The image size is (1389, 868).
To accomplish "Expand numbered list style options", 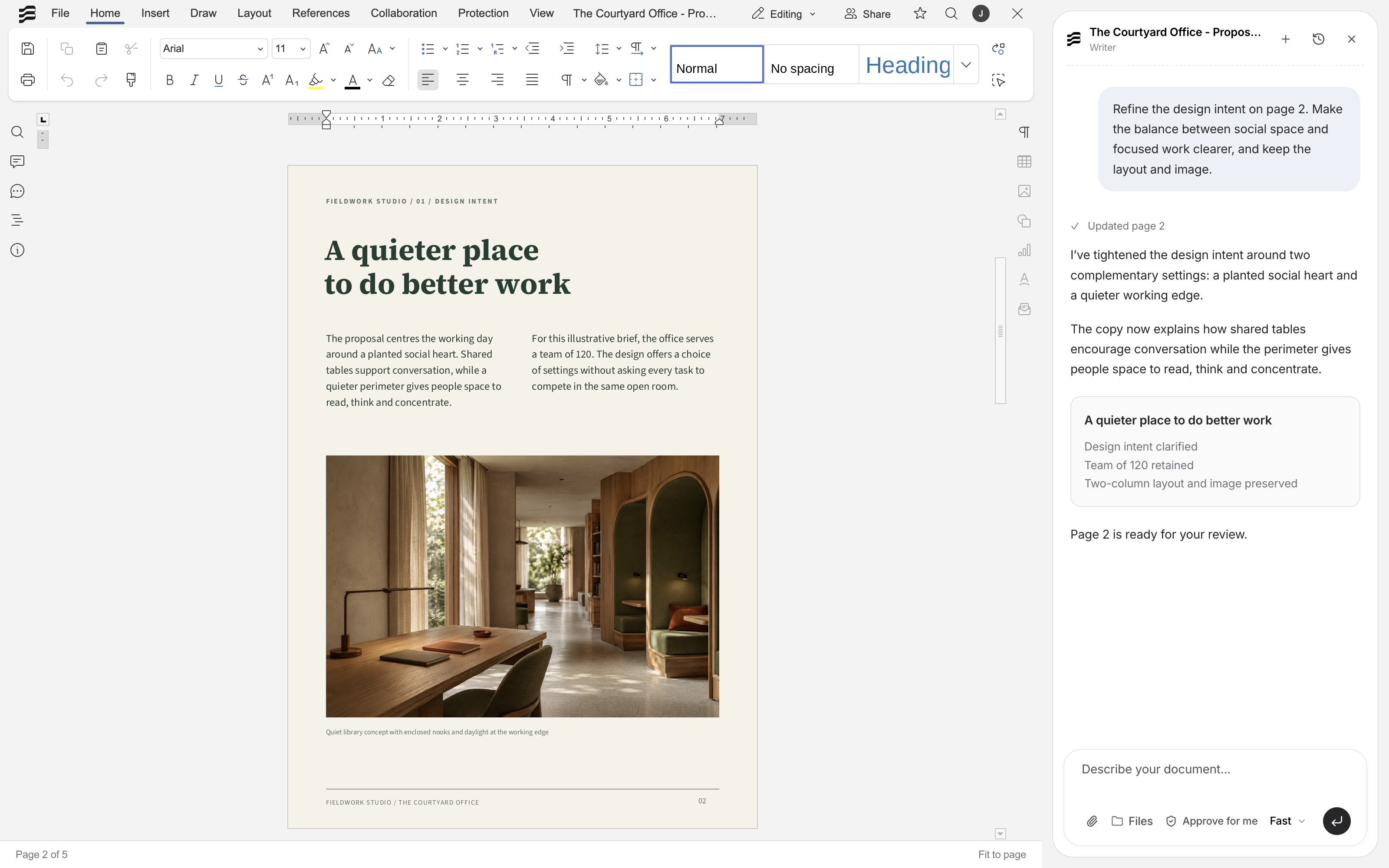I will pos(480,49).
